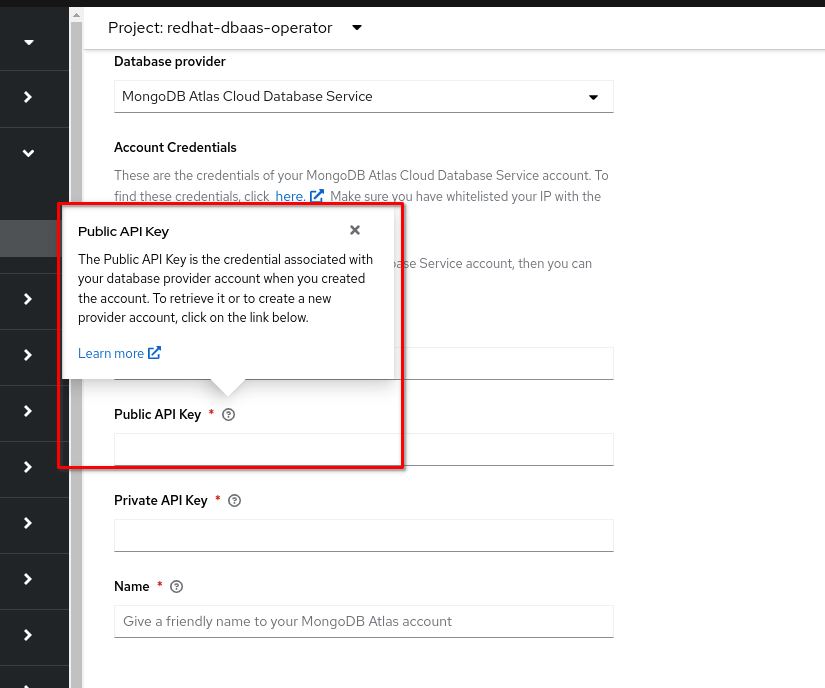Close the Public API Key popover
This screenshot has height=688, width=825.
(x=354, y=230)
